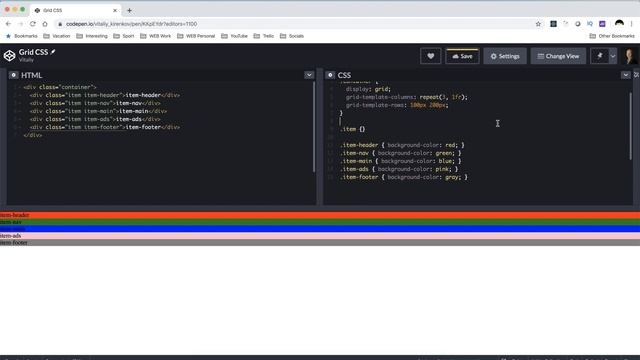Reload the page
This screenshot has height=360, width=640.
[x=33, y=24]
